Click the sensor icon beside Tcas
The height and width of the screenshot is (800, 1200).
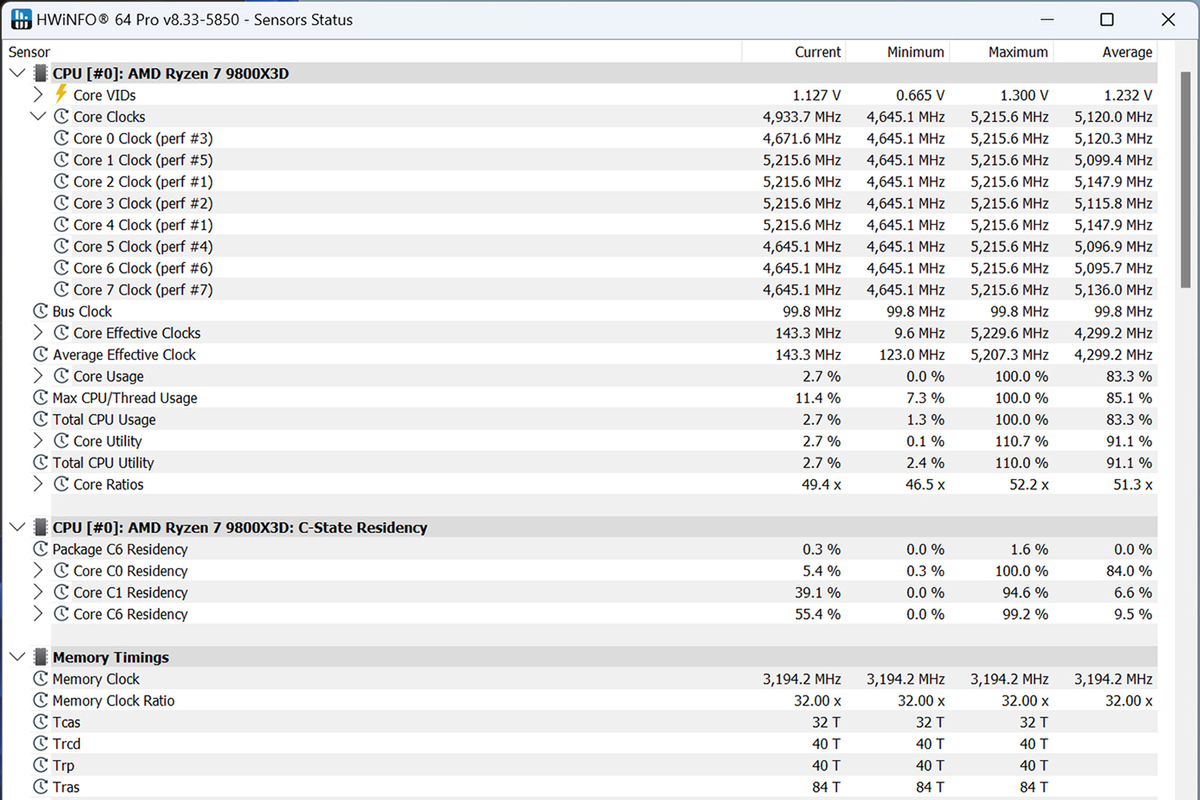coord(40,722)
